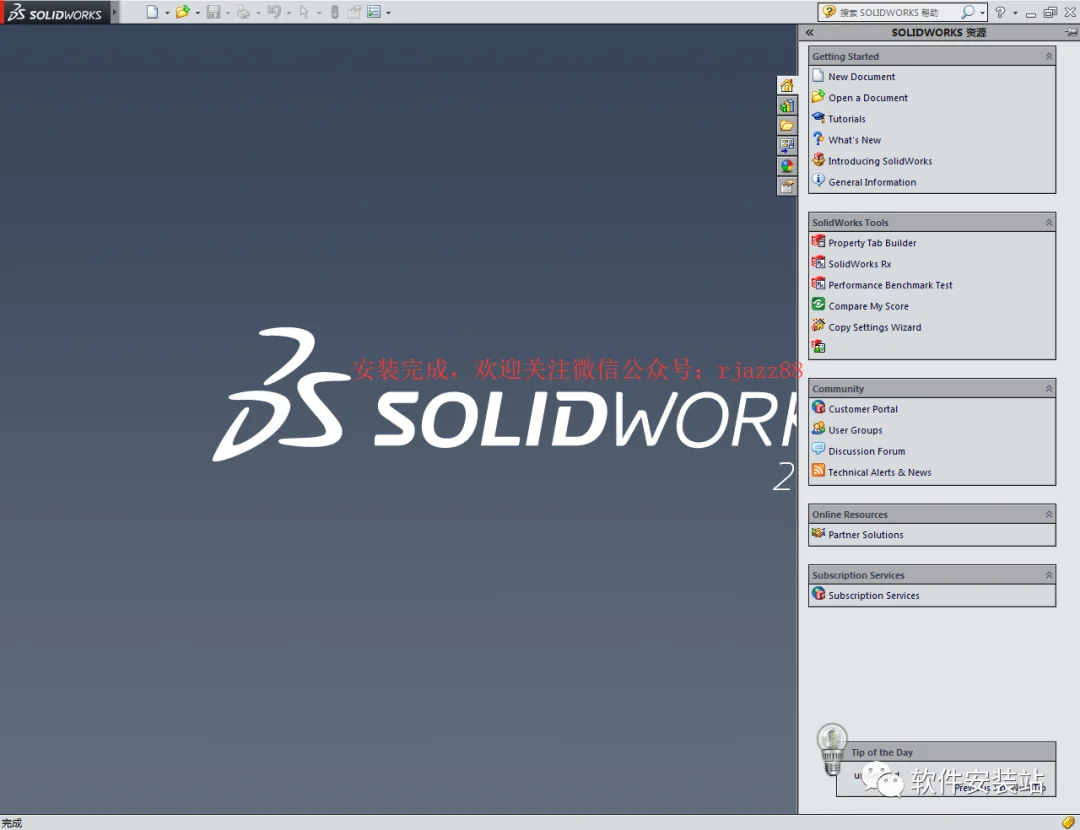Launch the Property Tab Builder
1080x830 pixels.
(872, 242)
